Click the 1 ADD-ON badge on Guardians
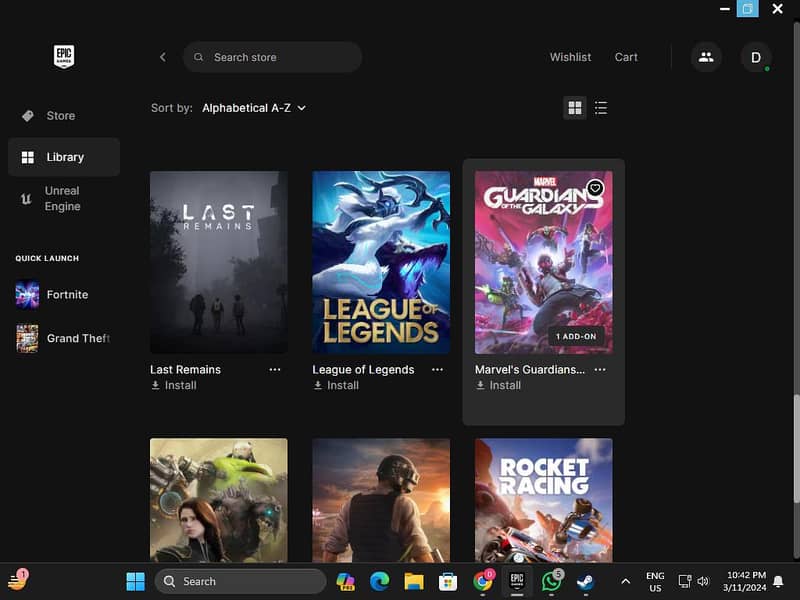Viewport: 800px width, 600px height. click(577, 337)
